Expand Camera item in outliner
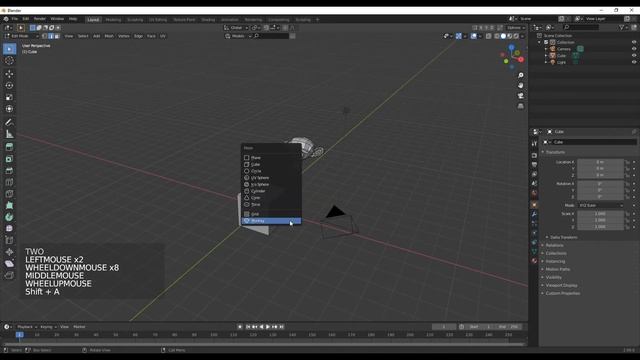The image size is (640, 360). (x=546, y=49)
